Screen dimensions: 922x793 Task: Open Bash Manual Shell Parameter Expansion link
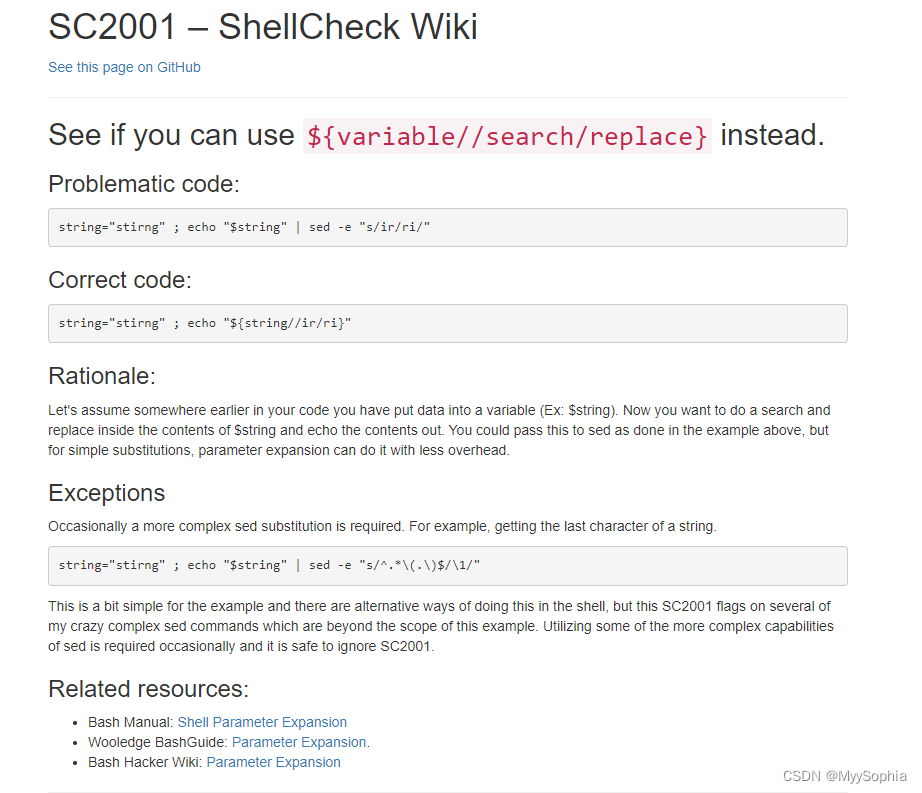(262, 722)
